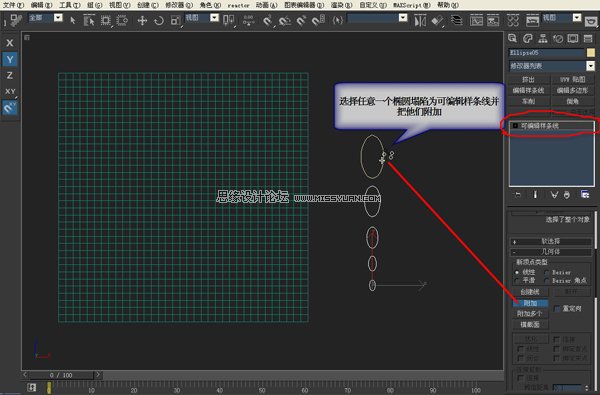Open the named selection sets dropdown
This screenshot has width=600, height=395.
point(403,18)
